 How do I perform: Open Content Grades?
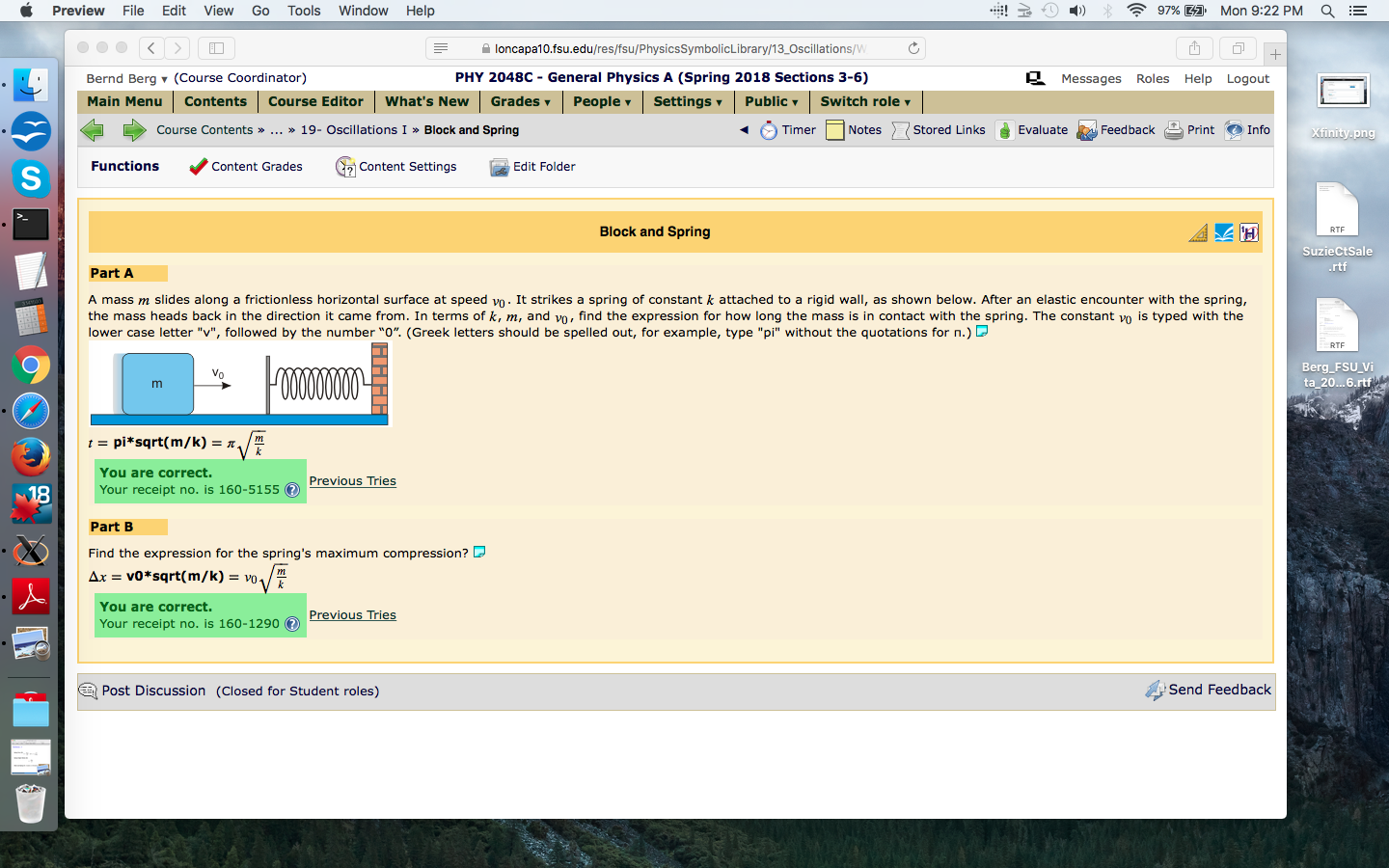click(x=246, y=167)
